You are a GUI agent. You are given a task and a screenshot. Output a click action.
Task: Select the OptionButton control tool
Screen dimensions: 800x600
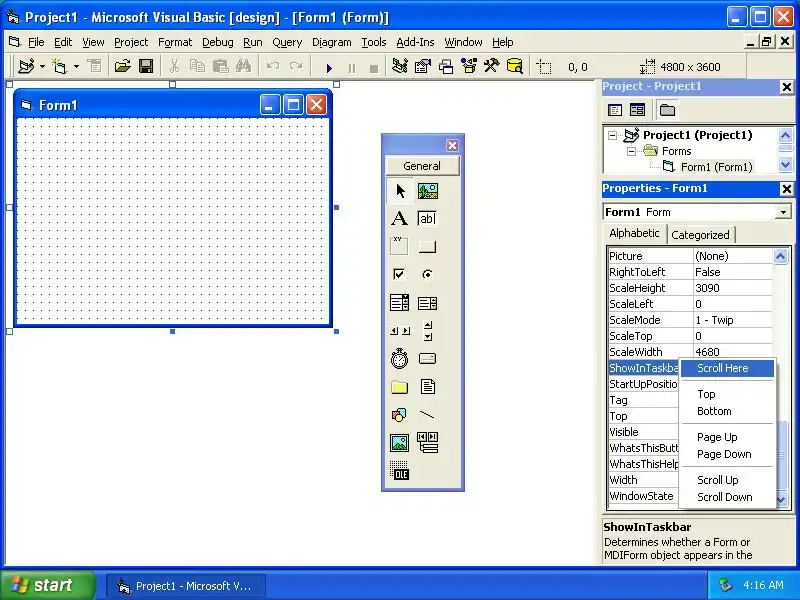tap(428, 274)
